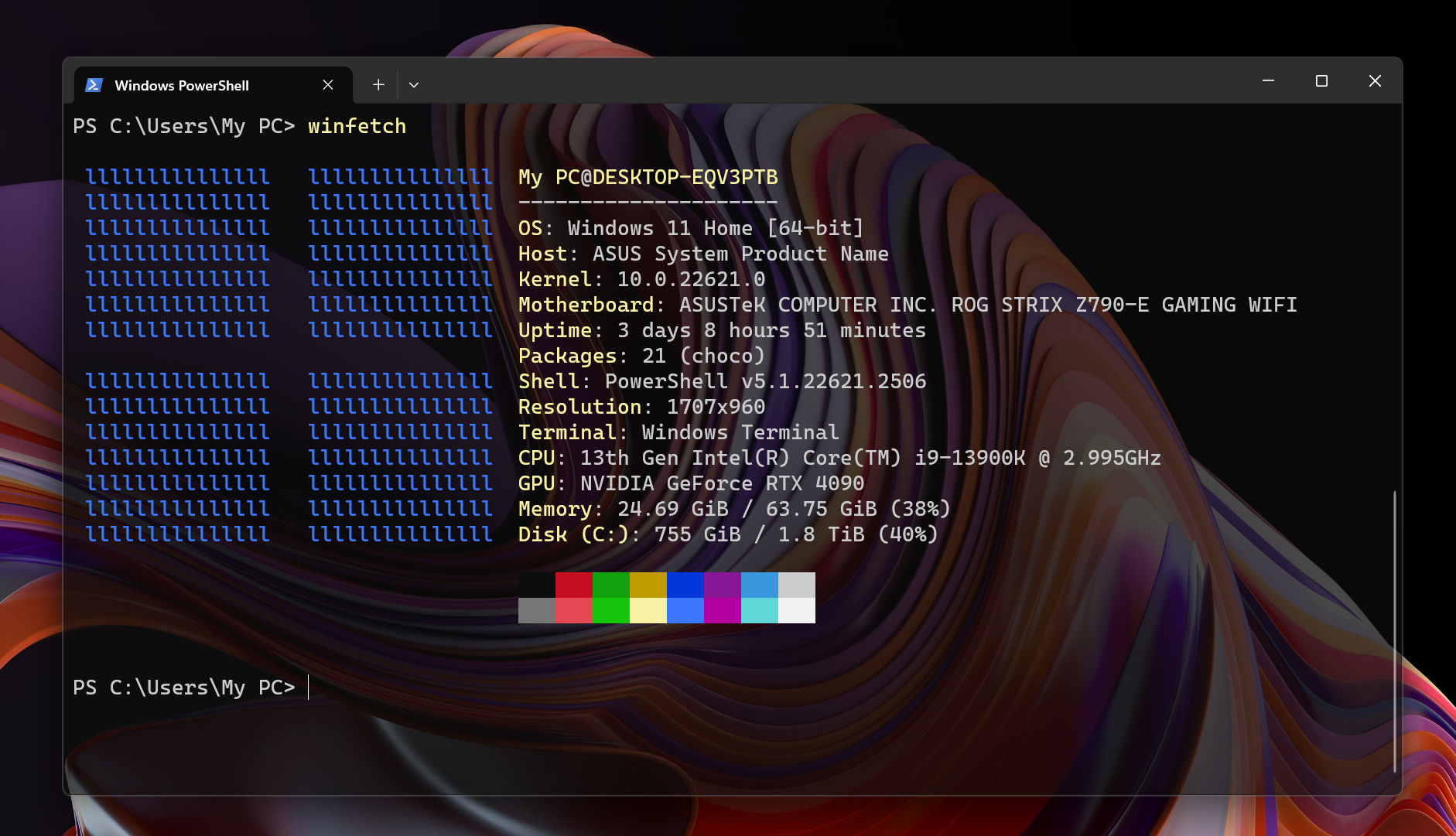
Task: Select the Windows PowerShell tab
Action: click(213, 85)
